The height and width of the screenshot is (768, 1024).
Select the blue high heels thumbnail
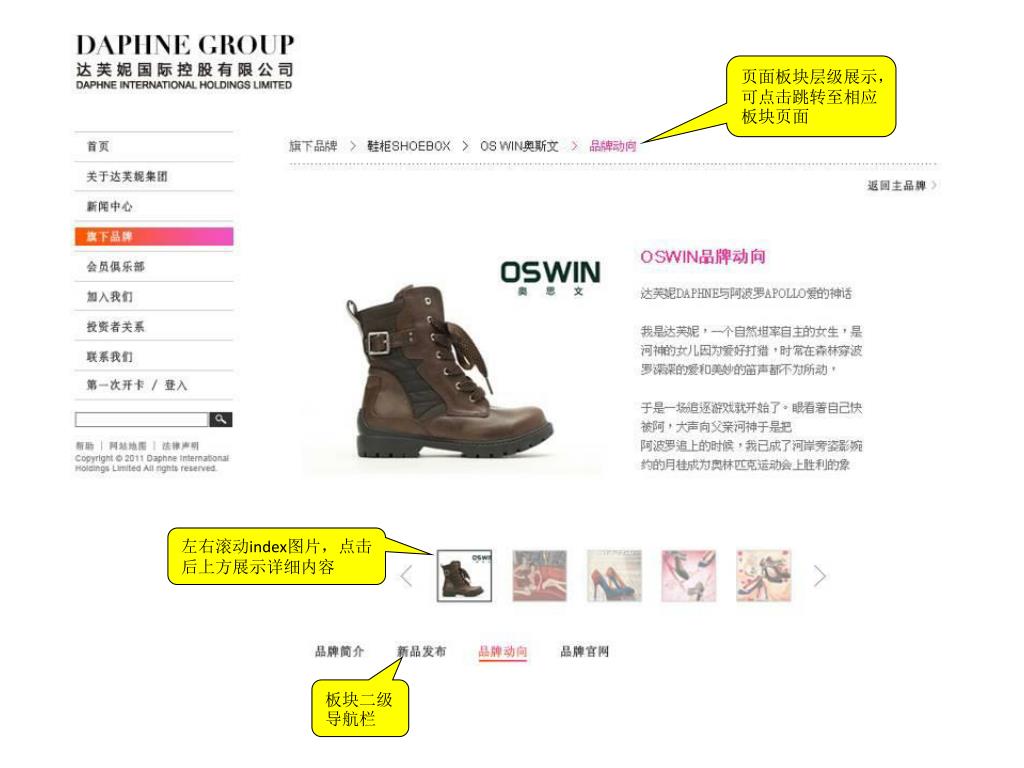[614, 575]
